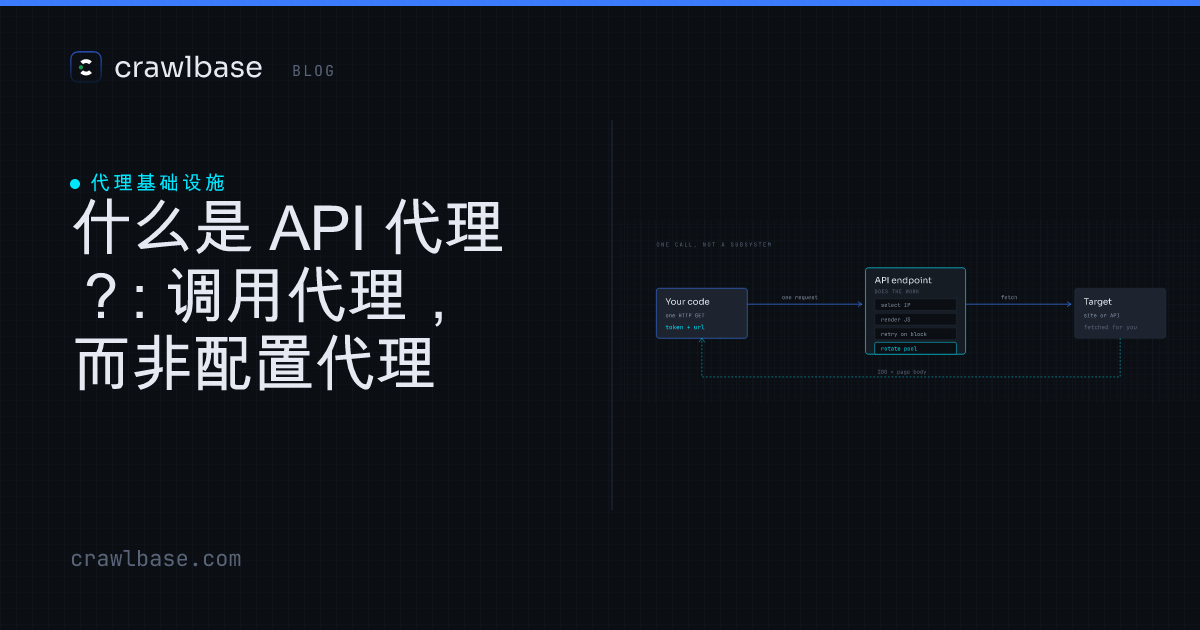Click the retry on block row

coord(915,334)
